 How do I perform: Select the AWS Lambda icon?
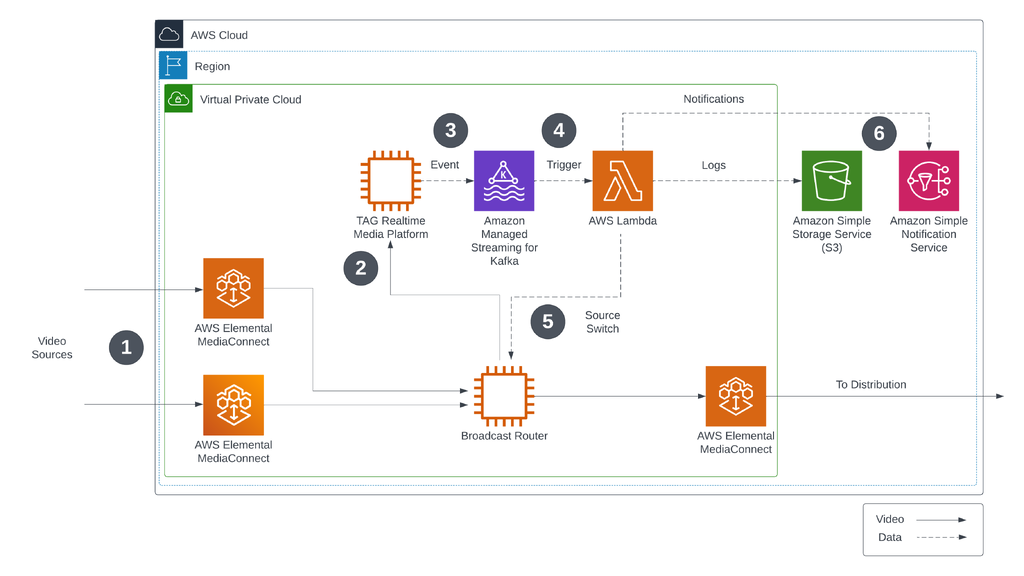tap(622, 181)
